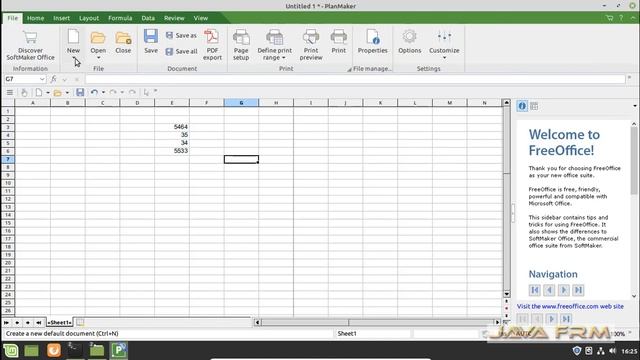
Task: Click sidebar grid icon next to info
Action: (x=534, y=107)
